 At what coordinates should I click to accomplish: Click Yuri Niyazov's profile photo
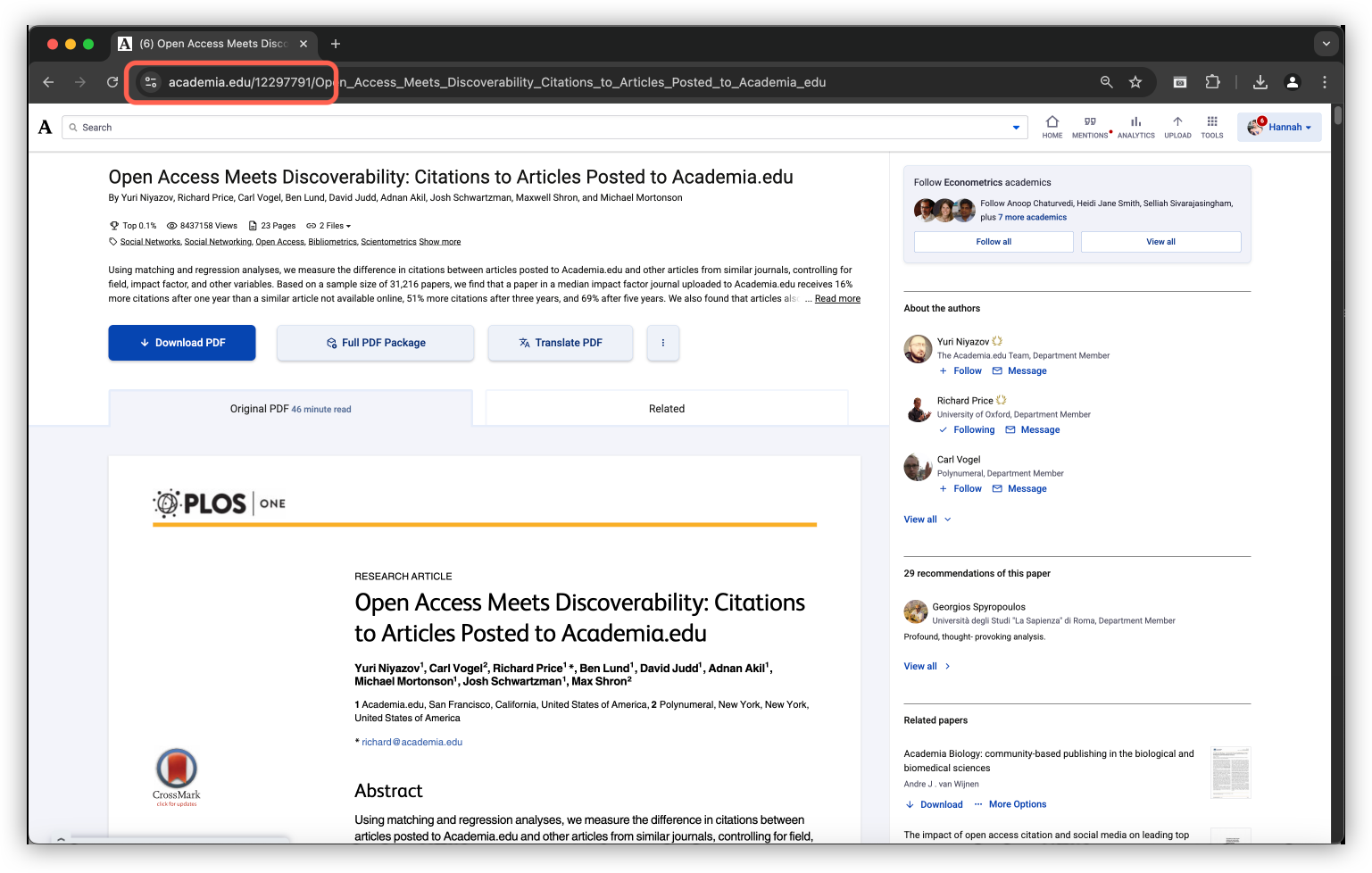point(918,349)
